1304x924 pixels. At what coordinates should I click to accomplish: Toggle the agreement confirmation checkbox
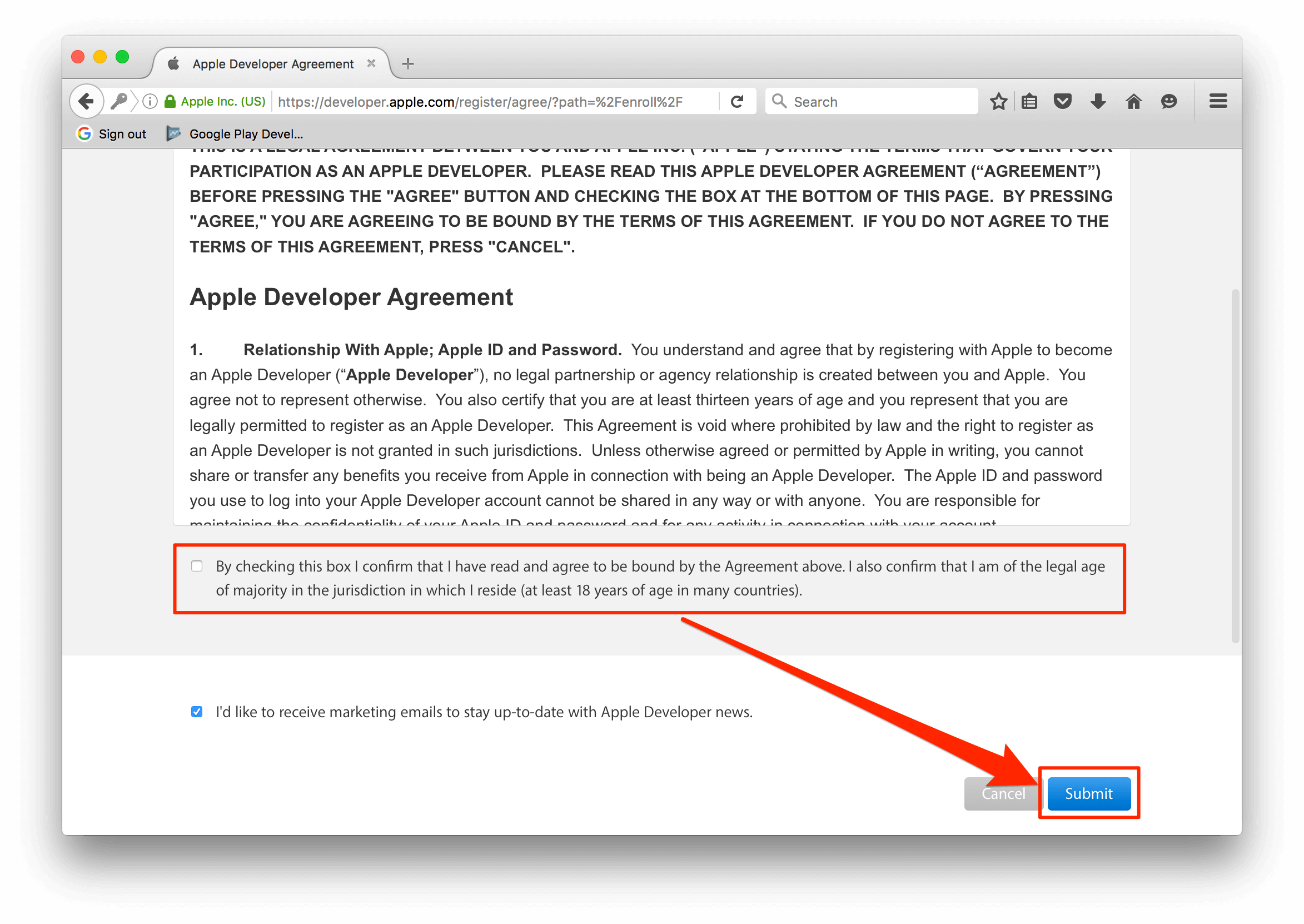click(x=197, y=566)
